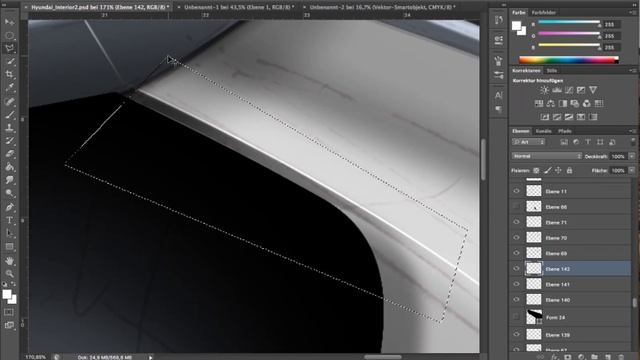This screenshot has width=640, height=360.
Task: Add a Color Balance adjustment
Action: click(551, 104)
